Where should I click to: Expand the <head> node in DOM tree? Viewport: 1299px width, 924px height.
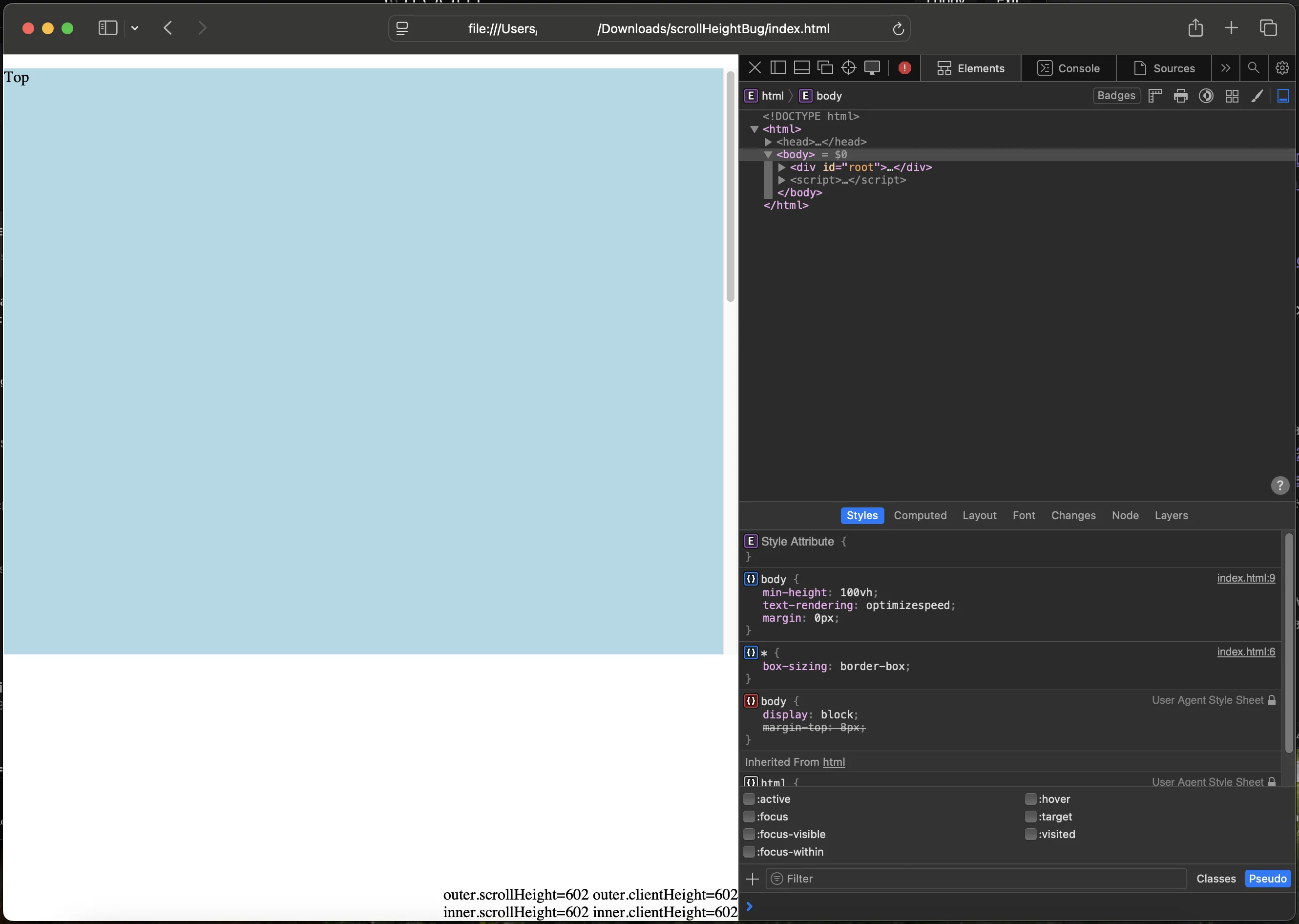pos(768,142)
